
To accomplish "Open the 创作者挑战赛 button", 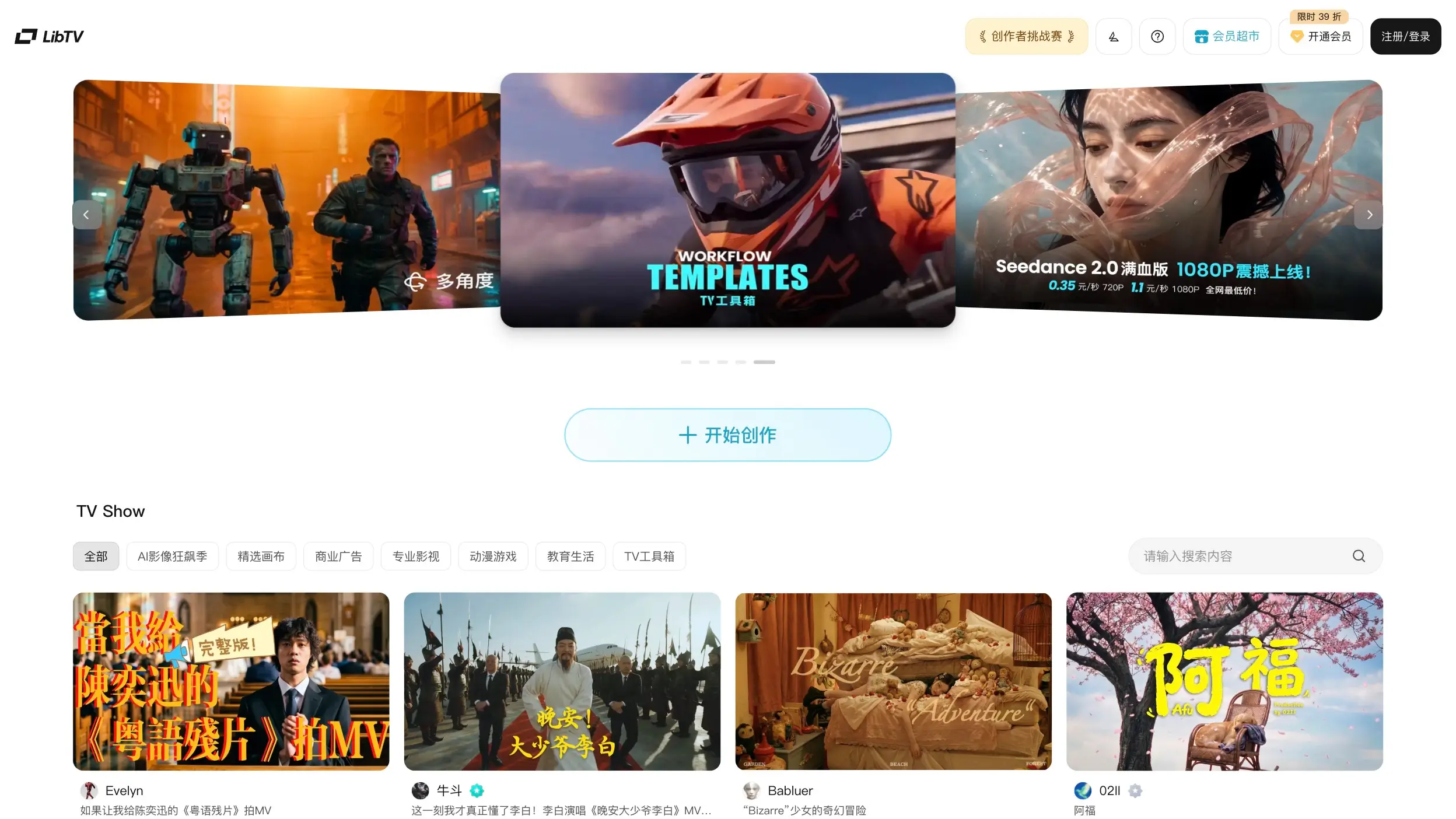I will 1026,36.
